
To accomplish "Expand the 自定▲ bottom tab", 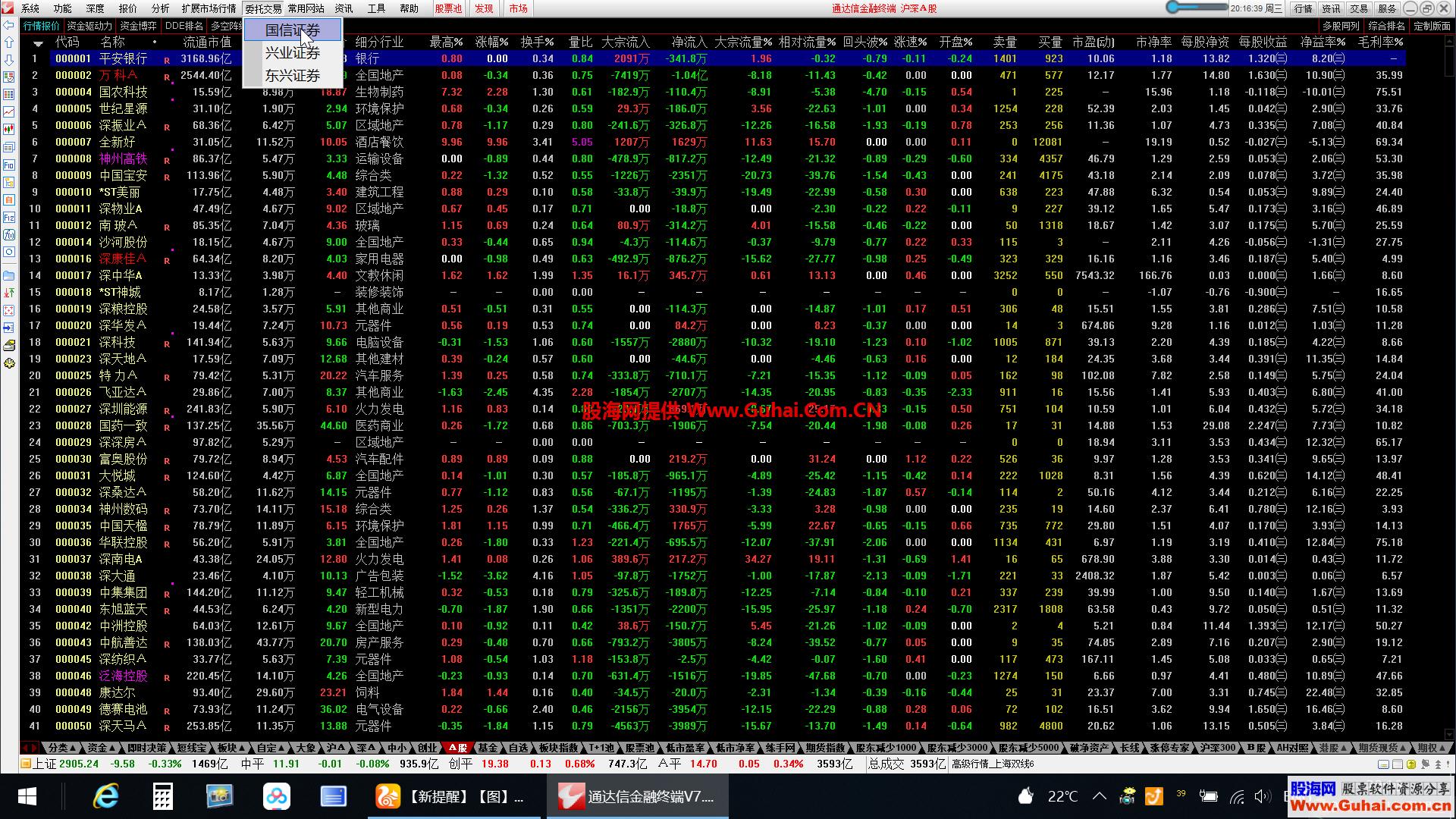I will pyautogui.click(x=271, y=748).
